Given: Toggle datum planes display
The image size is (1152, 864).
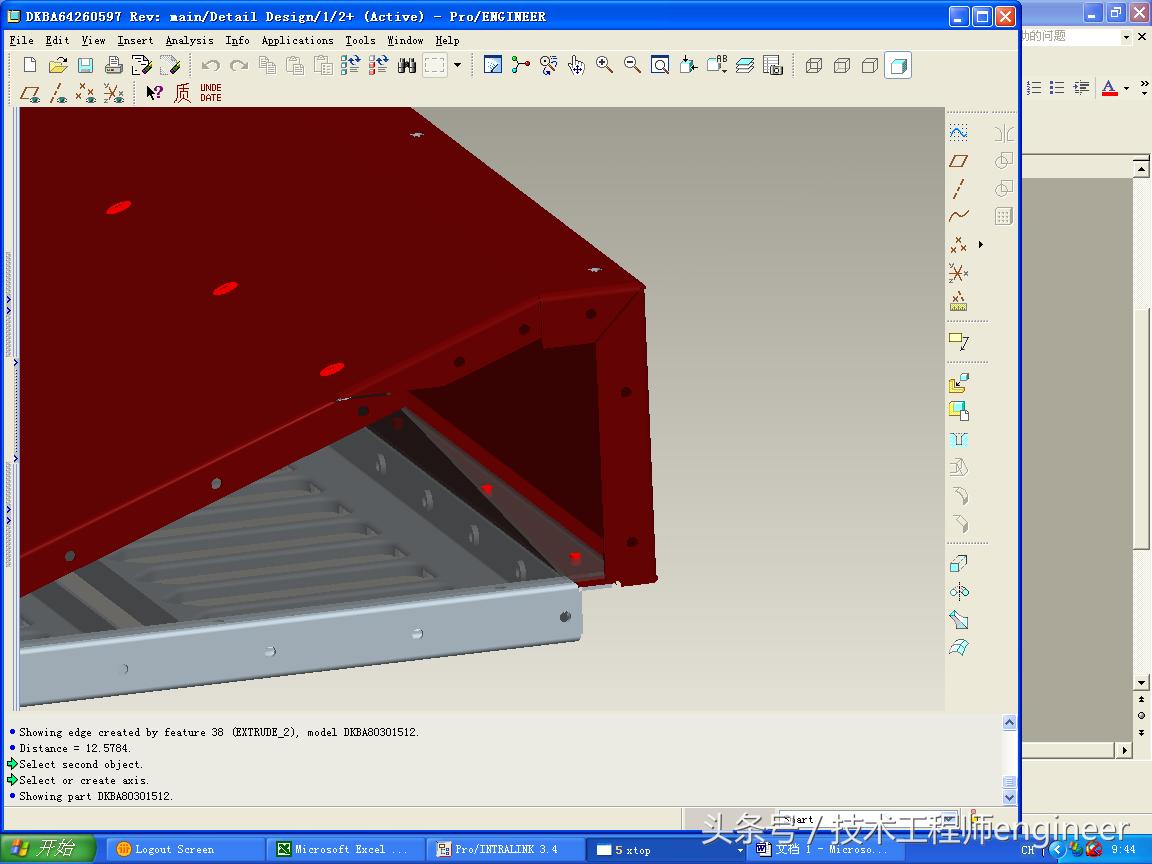Looking at the screenshot, I should pyautogui.click(x=30, y=93).
